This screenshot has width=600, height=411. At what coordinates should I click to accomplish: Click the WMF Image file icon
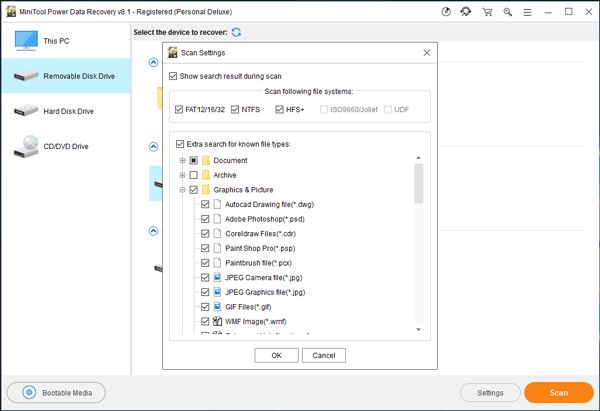[x=217, y=321]
